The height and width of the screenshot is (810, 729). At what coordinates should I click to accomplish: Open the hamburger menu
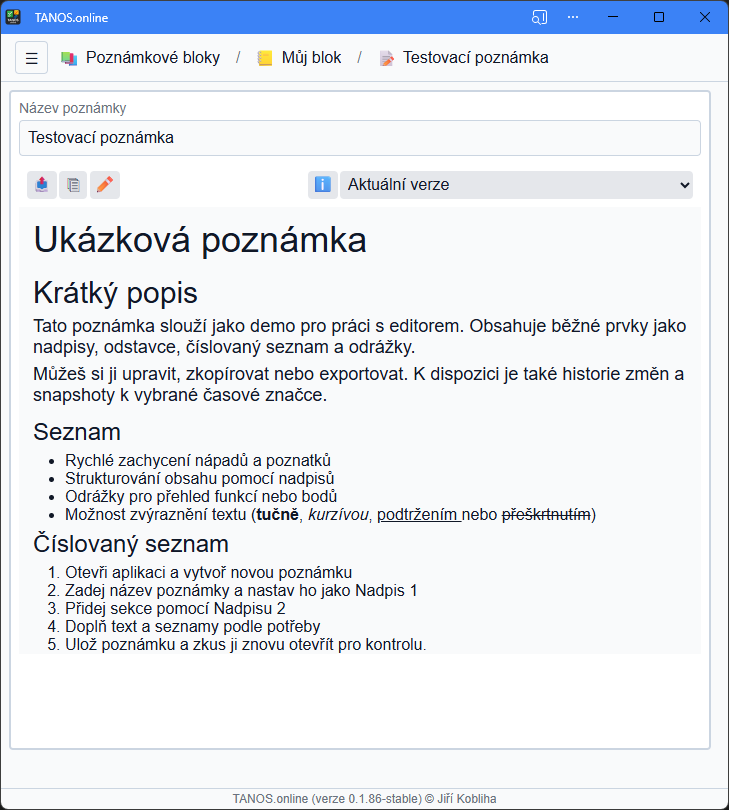pyautogui.click(x=31, y=58)
